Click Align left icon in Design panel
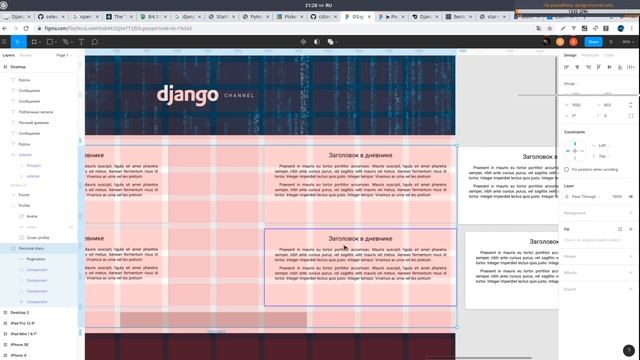This screenshot has height=360, width=640. tap(567, 67)
